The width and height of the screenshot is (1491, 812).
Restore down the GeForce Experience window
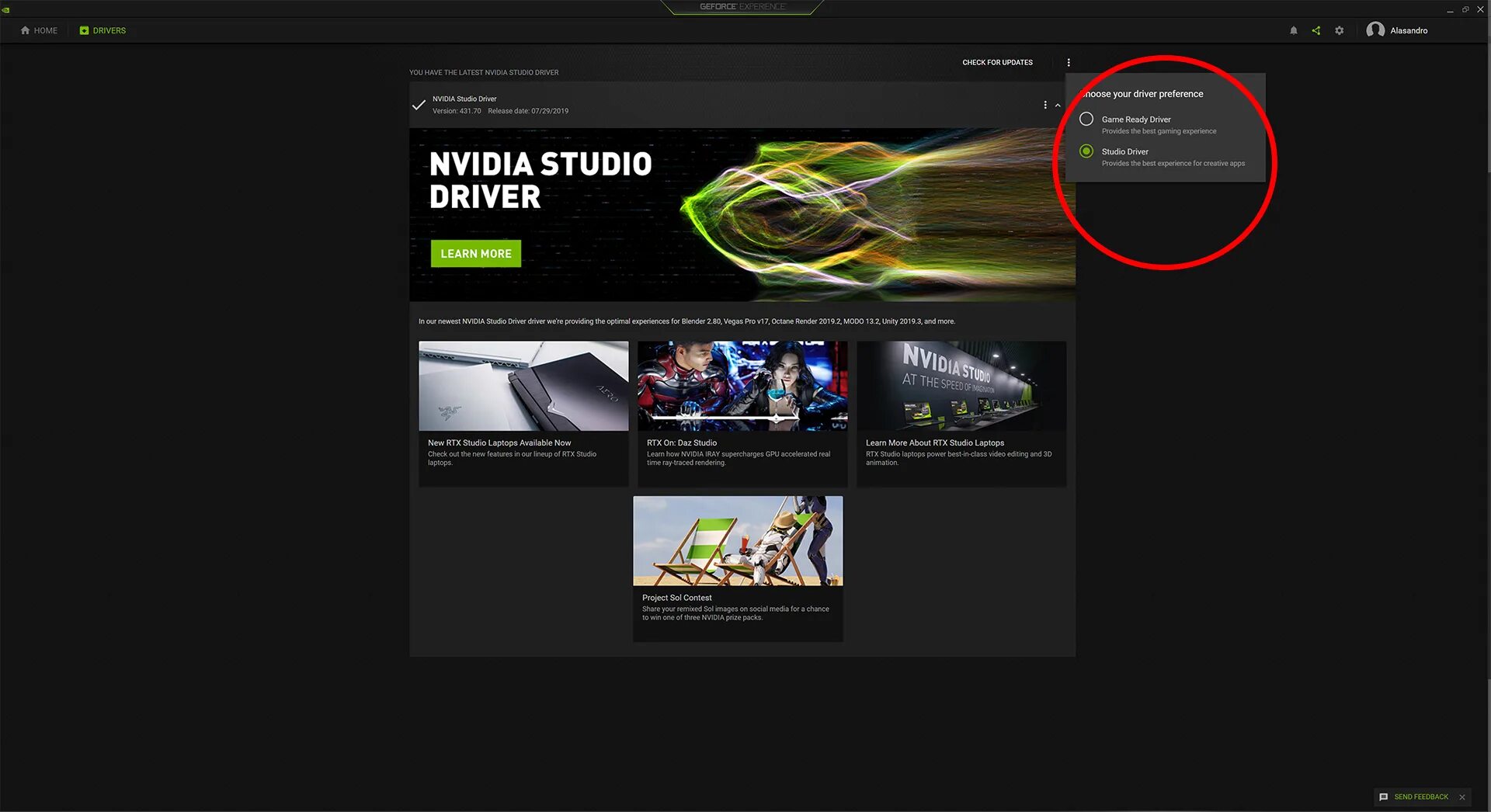(1465, 9)
